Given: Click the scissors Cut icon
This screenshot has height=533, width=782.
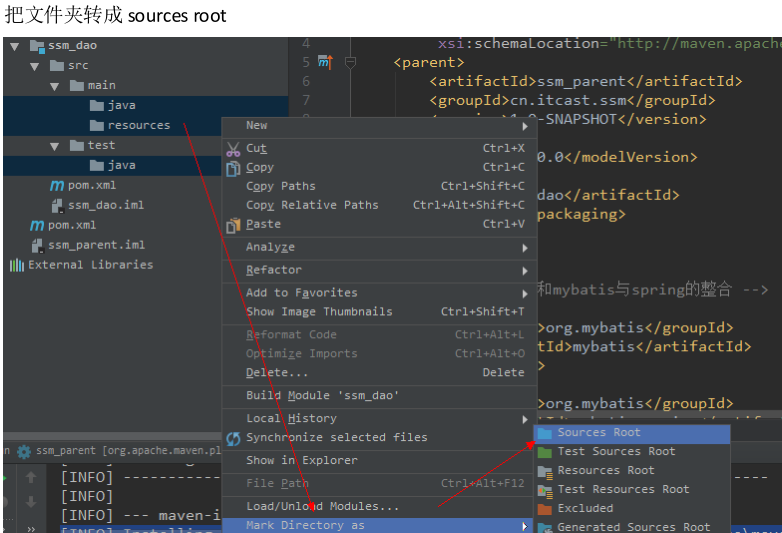Looking at the screenshot, I should 233,149.
